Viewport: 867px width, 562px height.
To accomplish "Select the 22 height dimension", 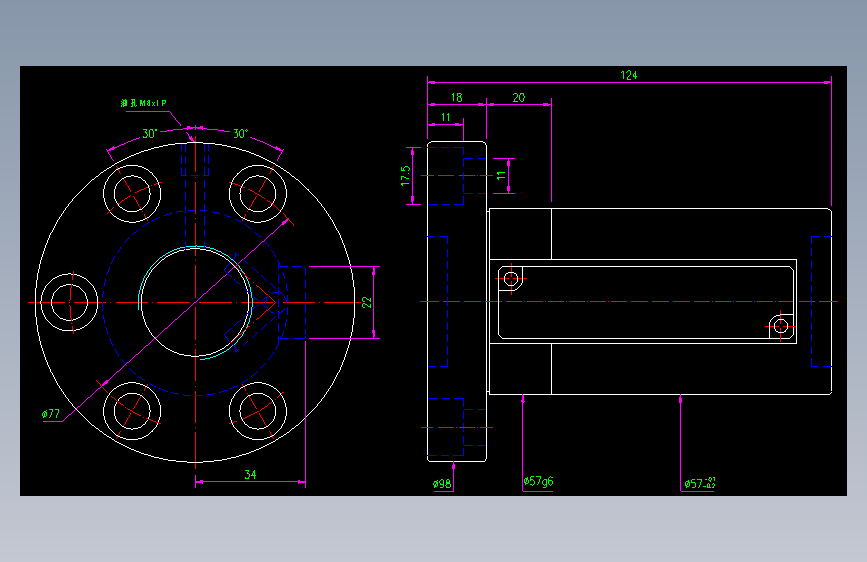I will (x=367, y=303).
